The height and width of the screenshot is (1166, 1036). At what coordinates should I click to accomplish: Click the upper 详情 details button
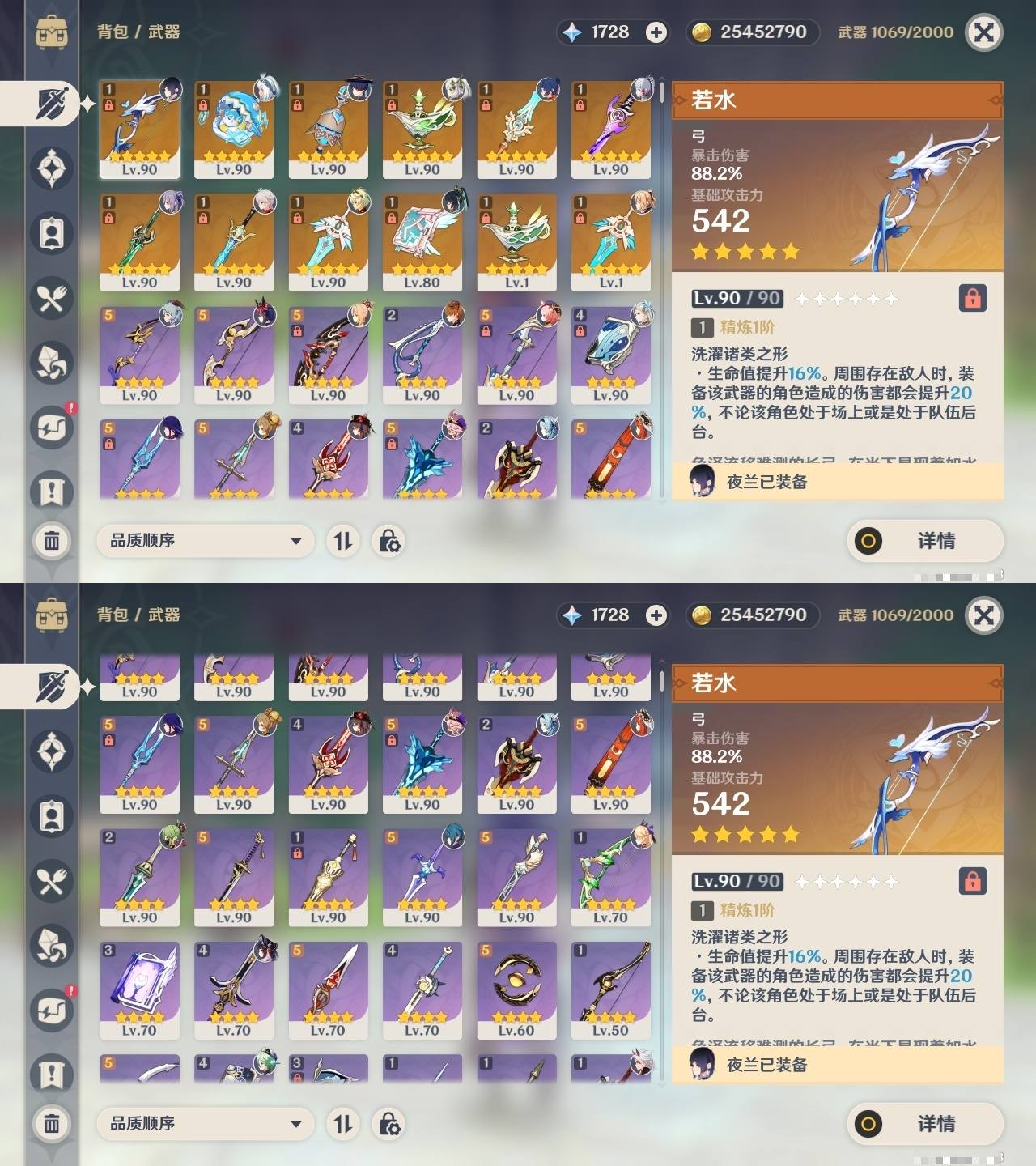click(x=925, y=541)
